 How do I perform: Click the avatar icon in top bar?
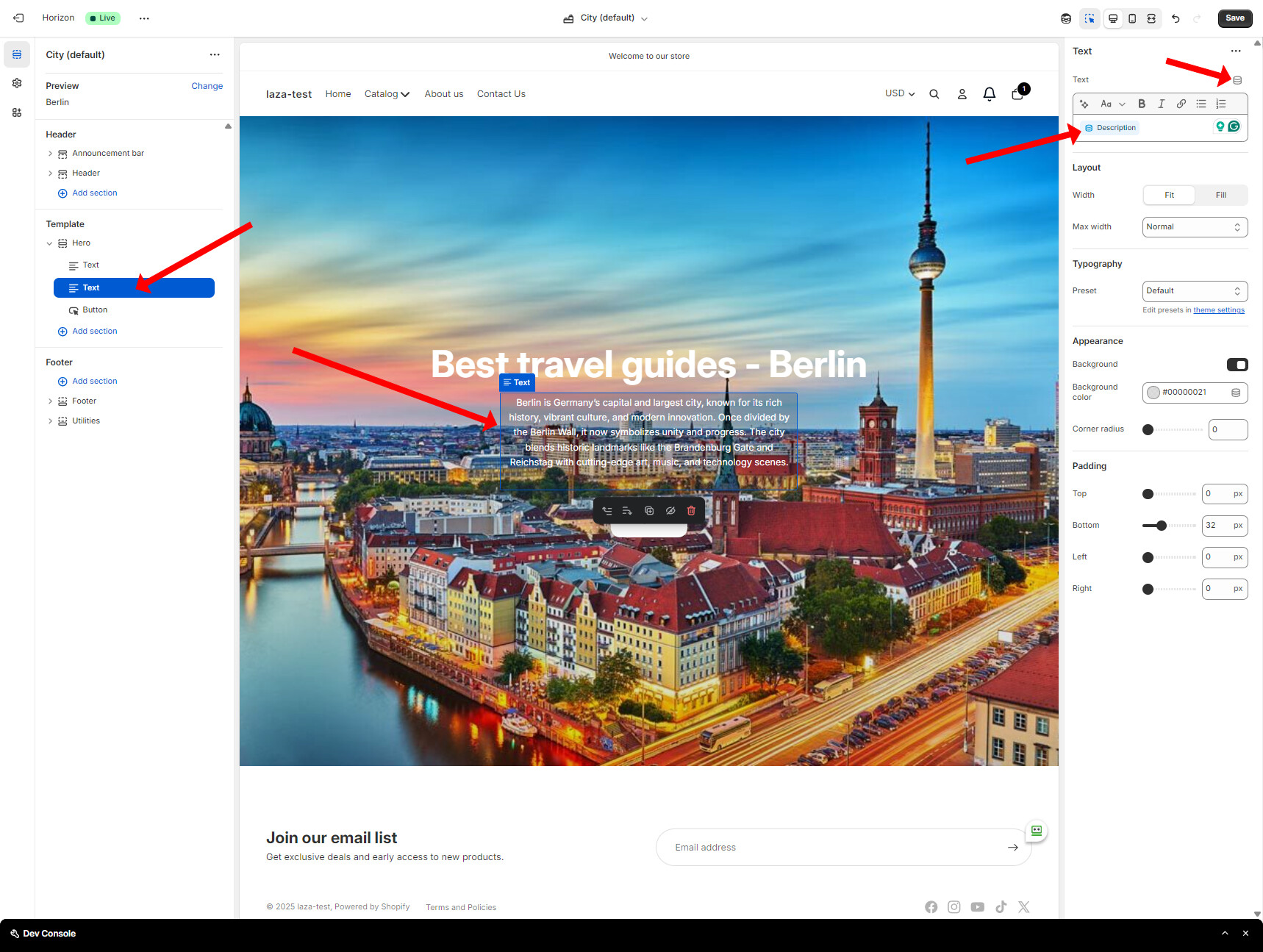pyautogui.click(x=1066, y=18)
